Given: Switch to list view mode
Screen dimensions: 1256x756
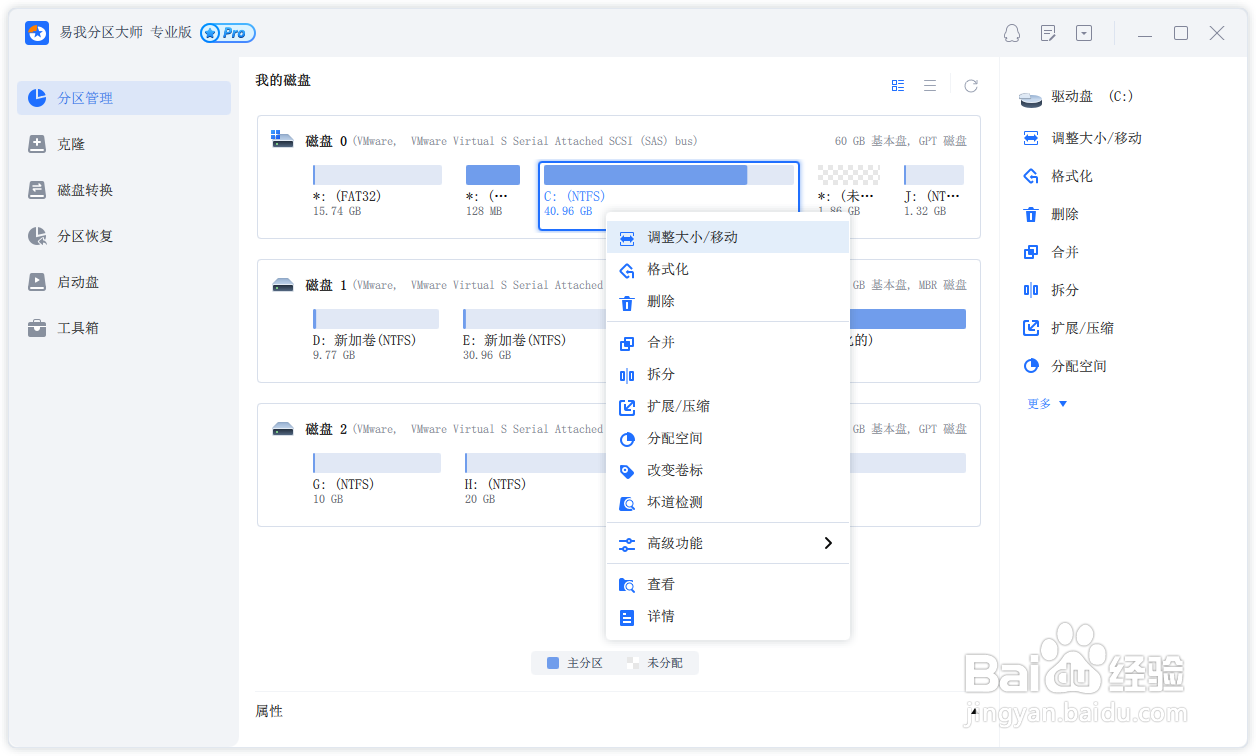Looking at the screenshot, I should pyautogui.click(x=929, y=85).
